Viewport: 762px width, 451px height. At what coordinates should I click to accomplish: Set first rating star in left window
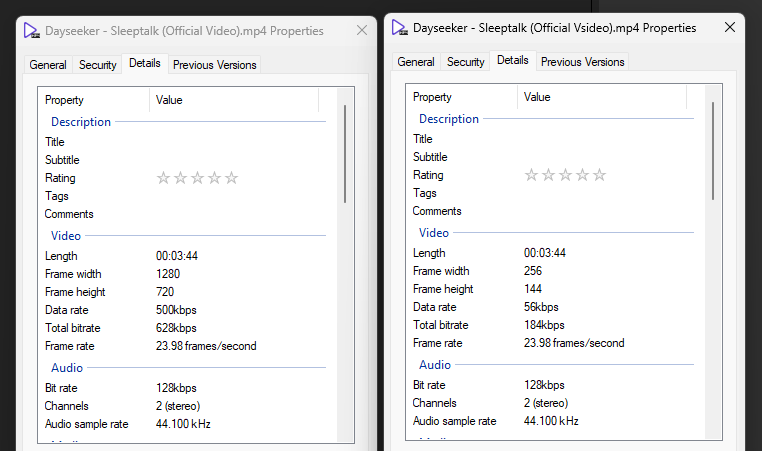[163, 178]
